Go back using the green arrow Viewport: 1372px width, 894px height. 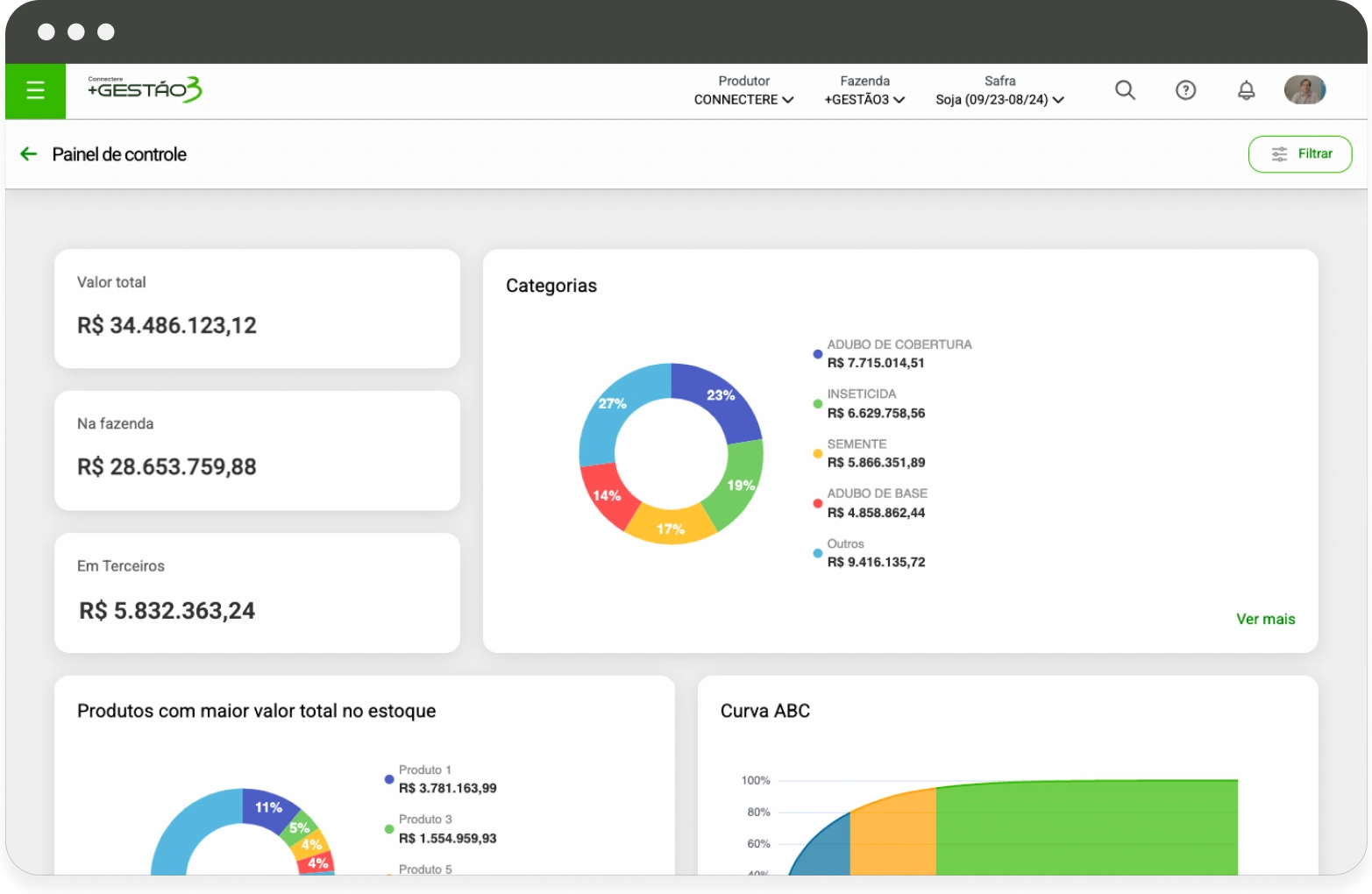pyautogui.click(x=29, y=154)
